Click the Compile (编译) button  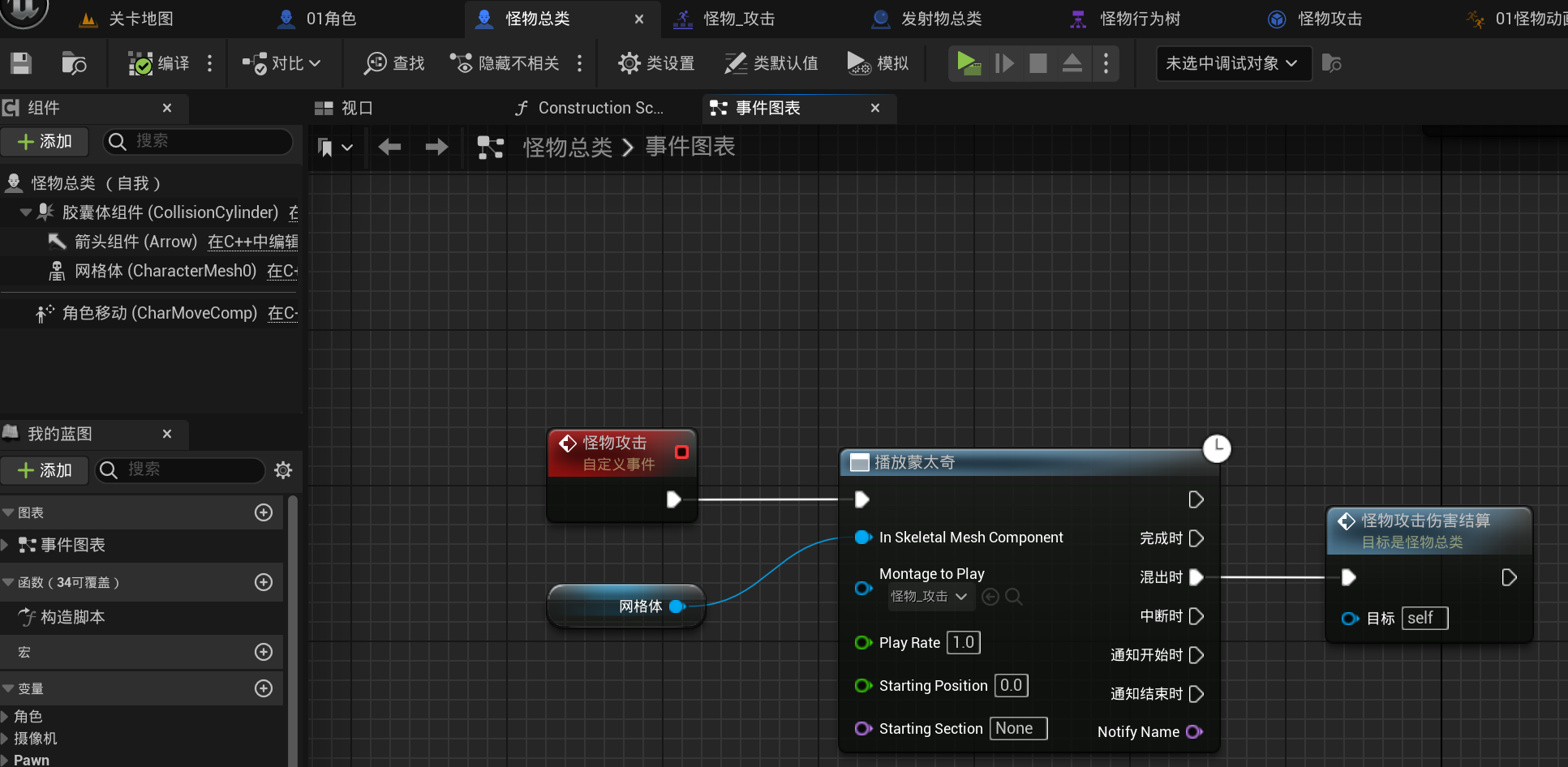[x=159, y=63]
